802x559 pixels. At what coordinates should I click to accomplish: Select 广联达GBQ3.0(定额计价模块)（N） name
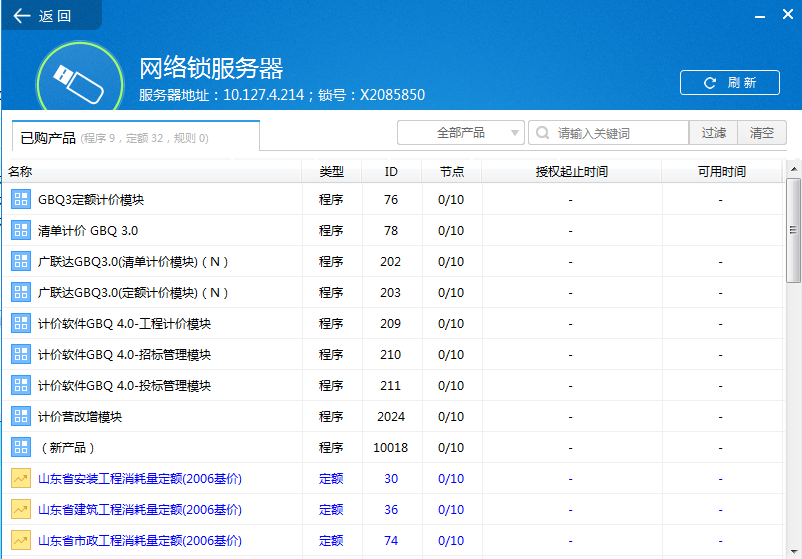coord(133,293)
